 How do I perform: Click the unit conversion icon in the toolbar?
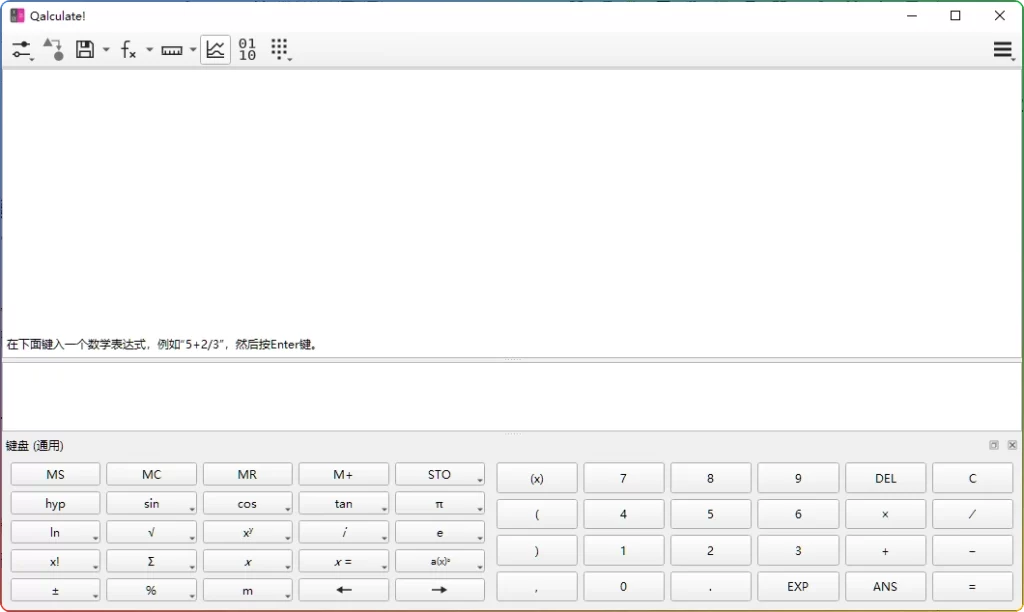coord(52,48)
